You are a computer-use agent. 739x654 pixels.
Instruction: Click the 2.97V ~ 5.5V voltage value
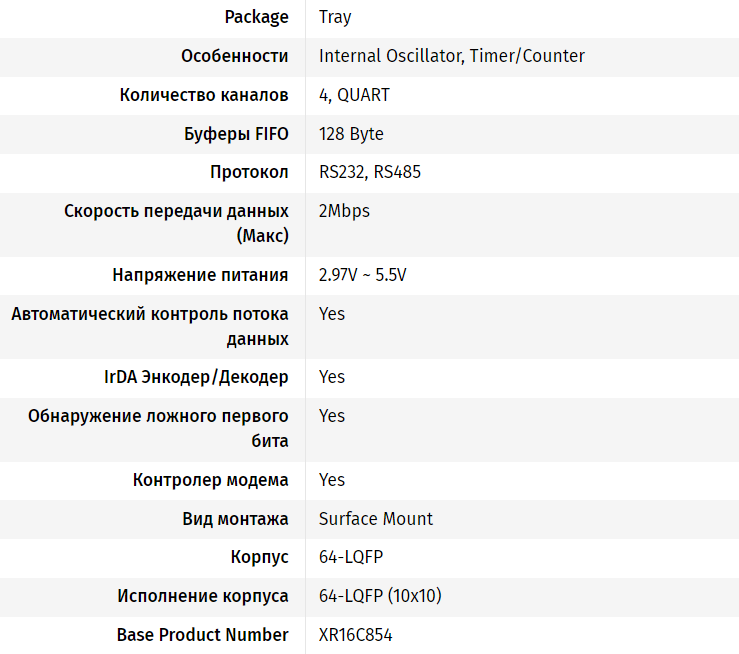click(363, 275)
